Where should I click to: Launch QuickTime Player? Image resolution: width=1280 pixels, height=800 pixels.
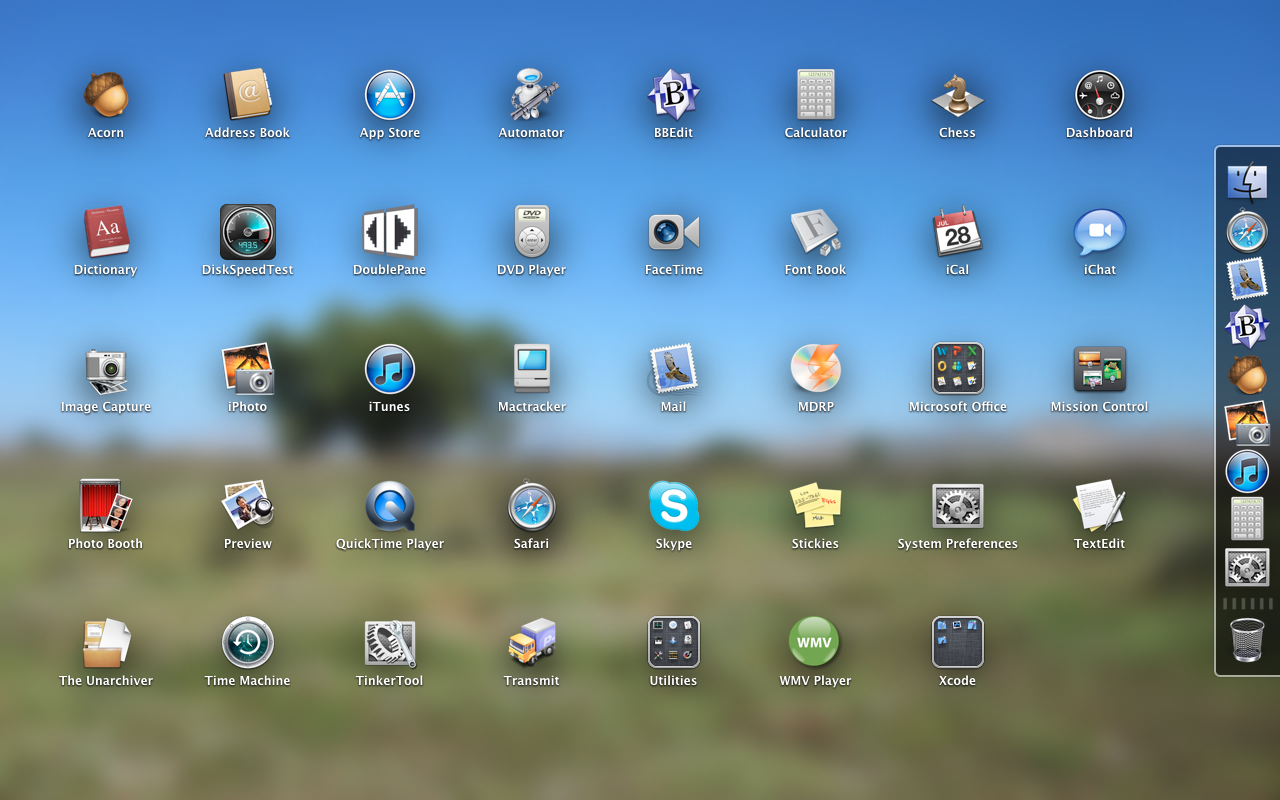389,506
